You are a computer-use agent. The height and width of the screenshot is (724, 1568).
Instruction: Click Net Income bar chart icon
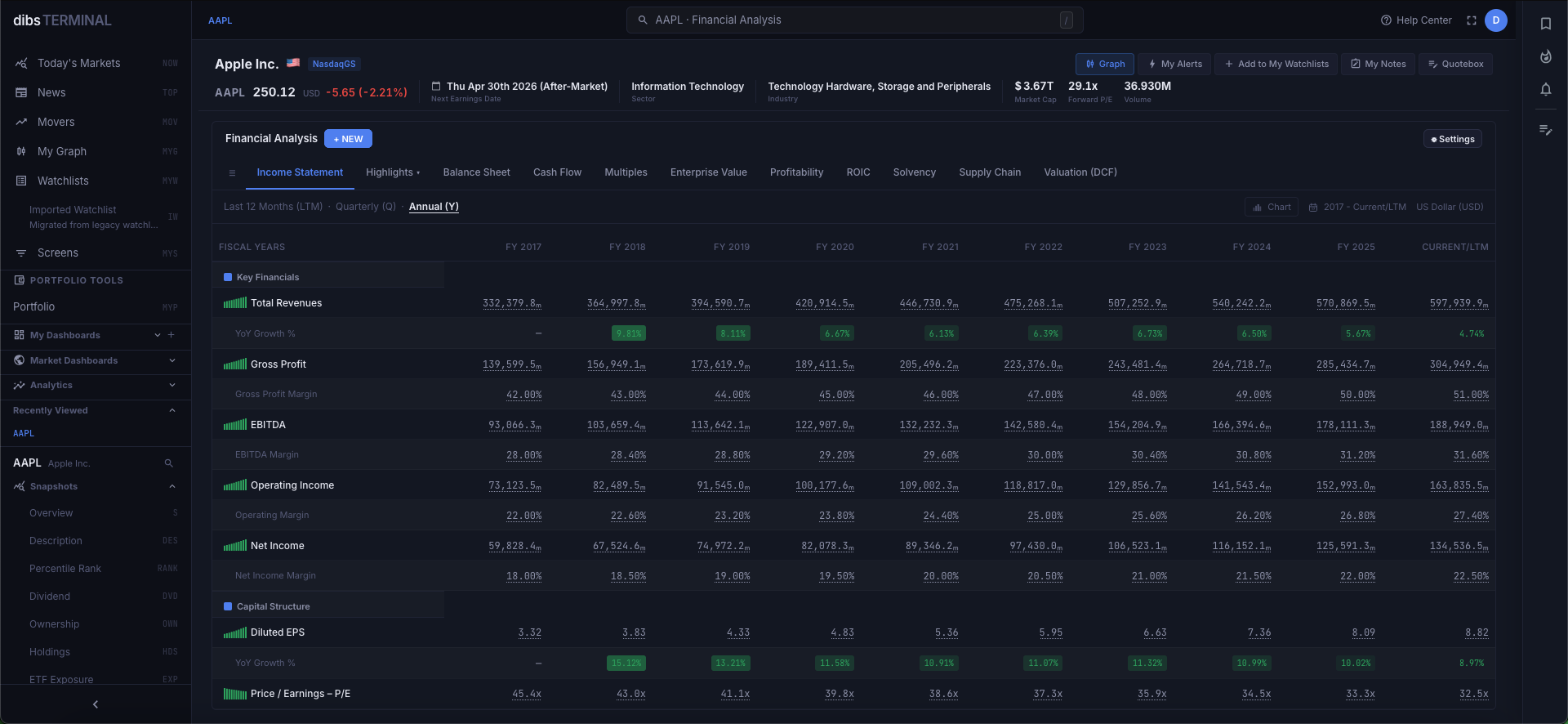[234, 546]
